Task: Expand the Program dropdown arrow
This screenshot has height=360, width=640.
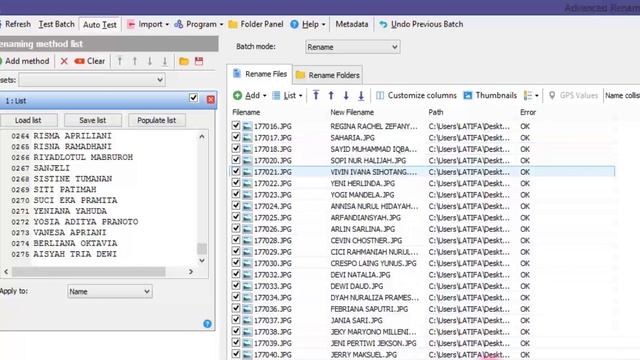Action: 221,25
